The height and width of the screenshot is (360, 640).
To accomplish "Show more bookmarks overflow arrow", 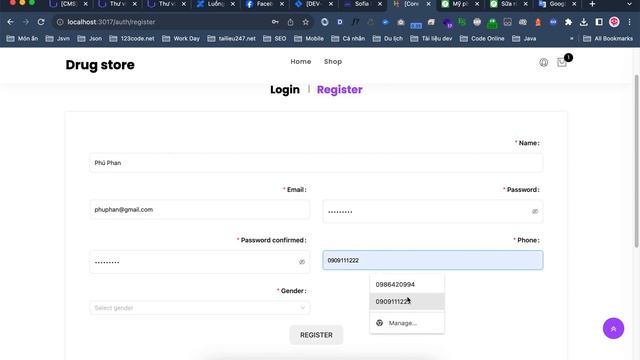I will 571,38.
